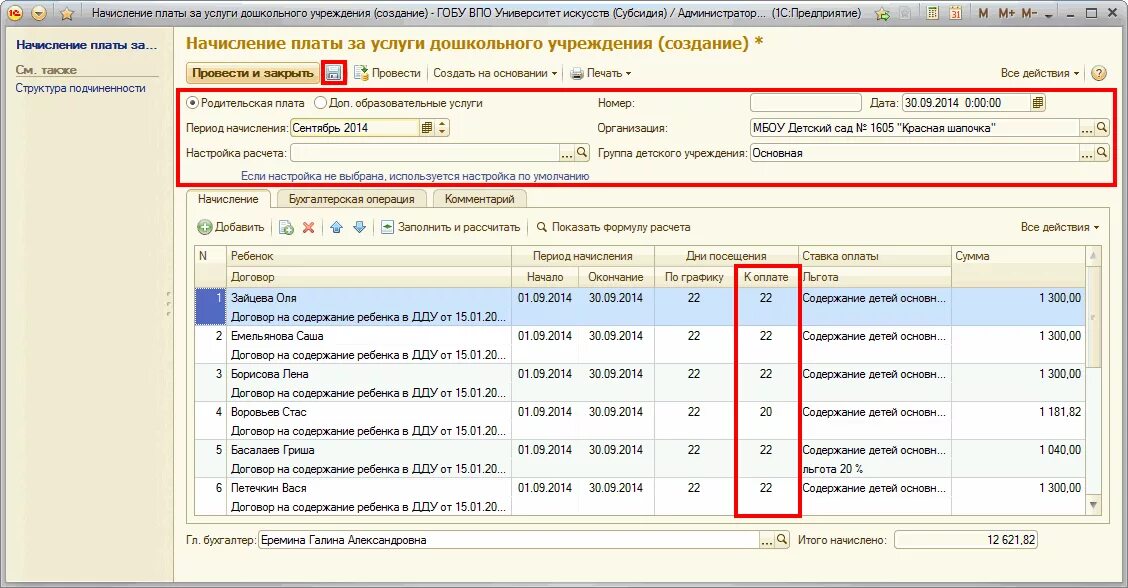Click the copy row icon in table toolbar
Image resolution: width=1128 pixels, height=588 pixels.
286,227
